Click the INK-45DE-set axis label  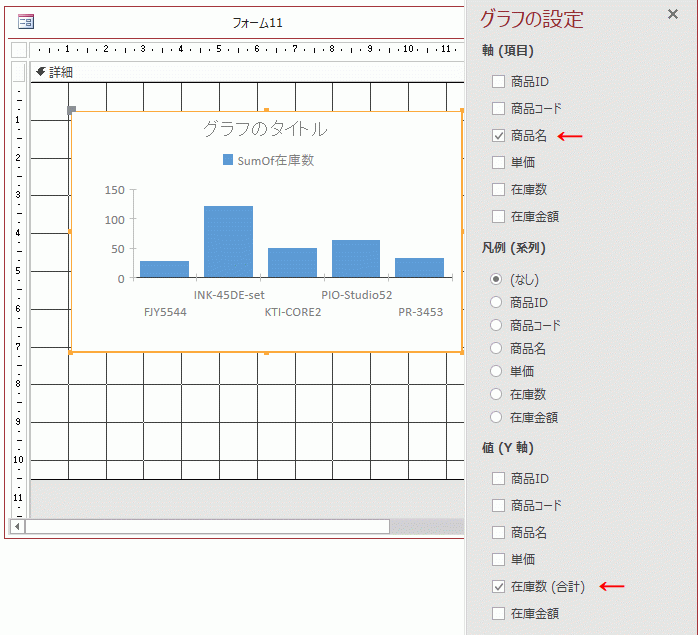pos(229,295)
